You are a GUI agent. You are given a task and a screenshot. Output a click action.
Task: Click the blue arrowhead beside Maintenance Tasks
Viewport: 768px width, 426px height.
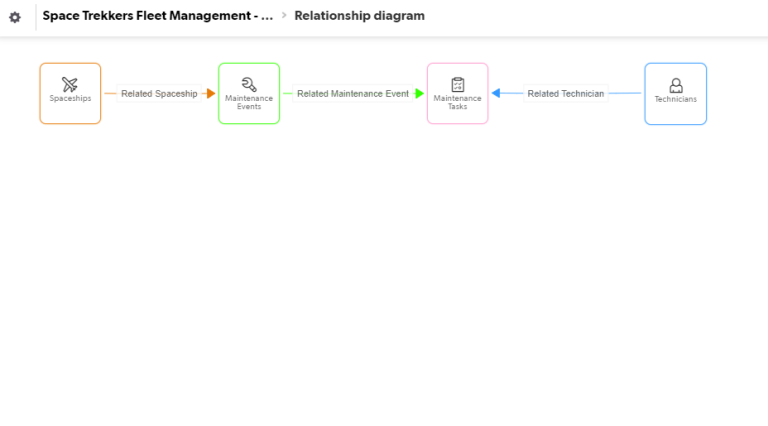click(x=496, y=94)
